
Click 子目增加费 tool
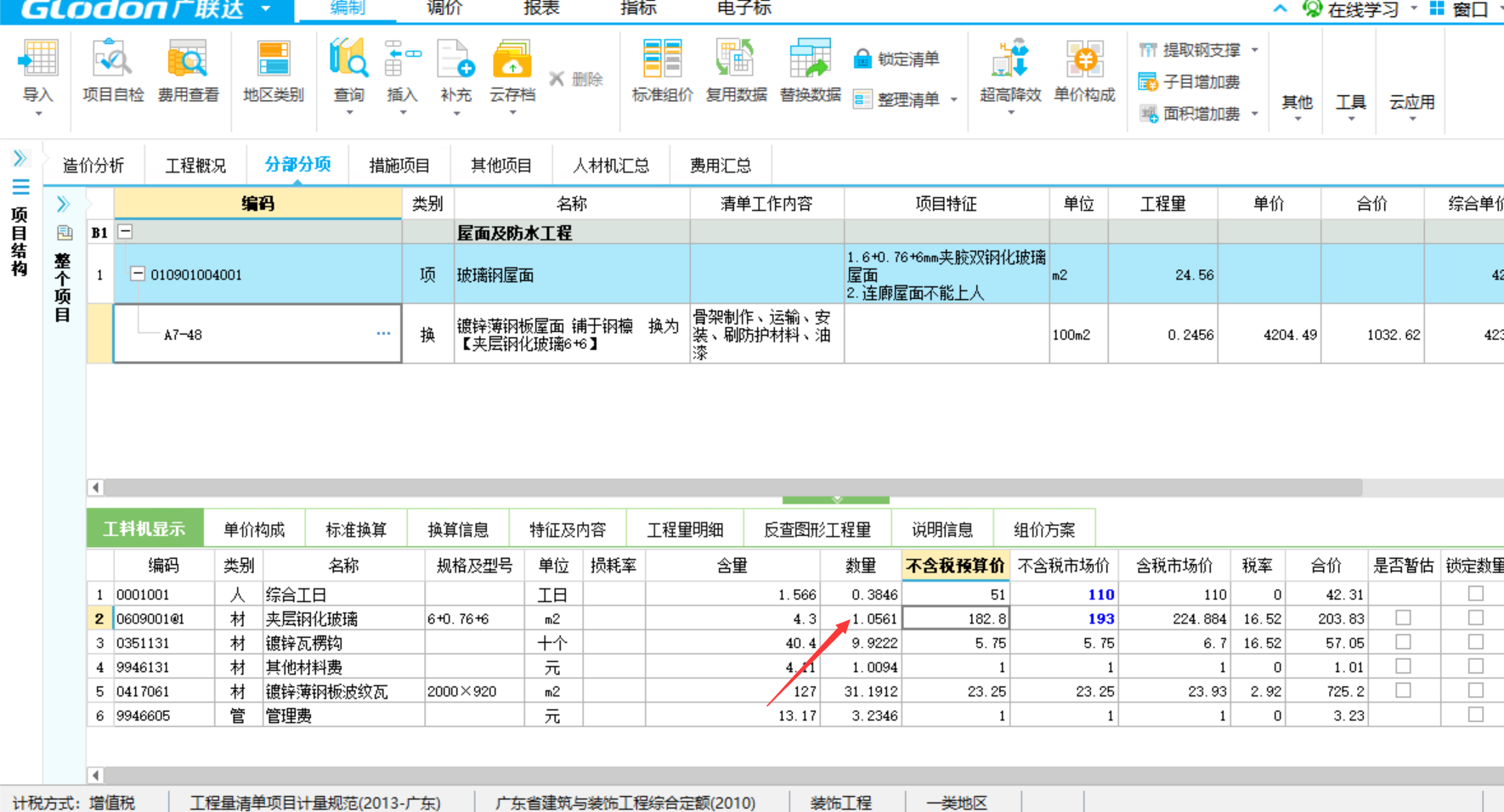(1190, 82)
